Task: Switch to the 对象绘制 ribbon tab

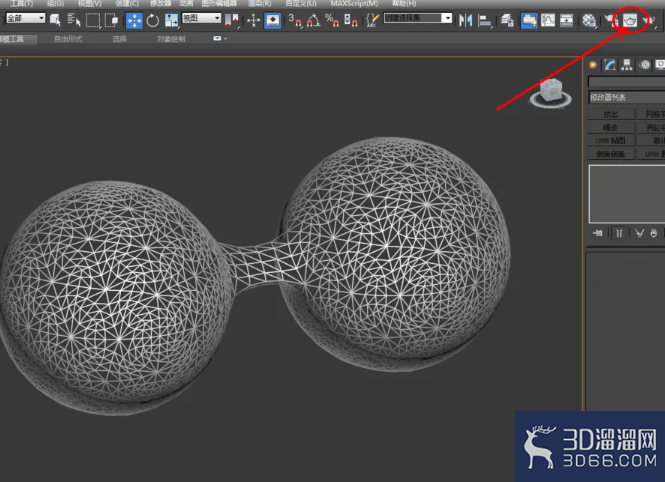Action: 171,39
